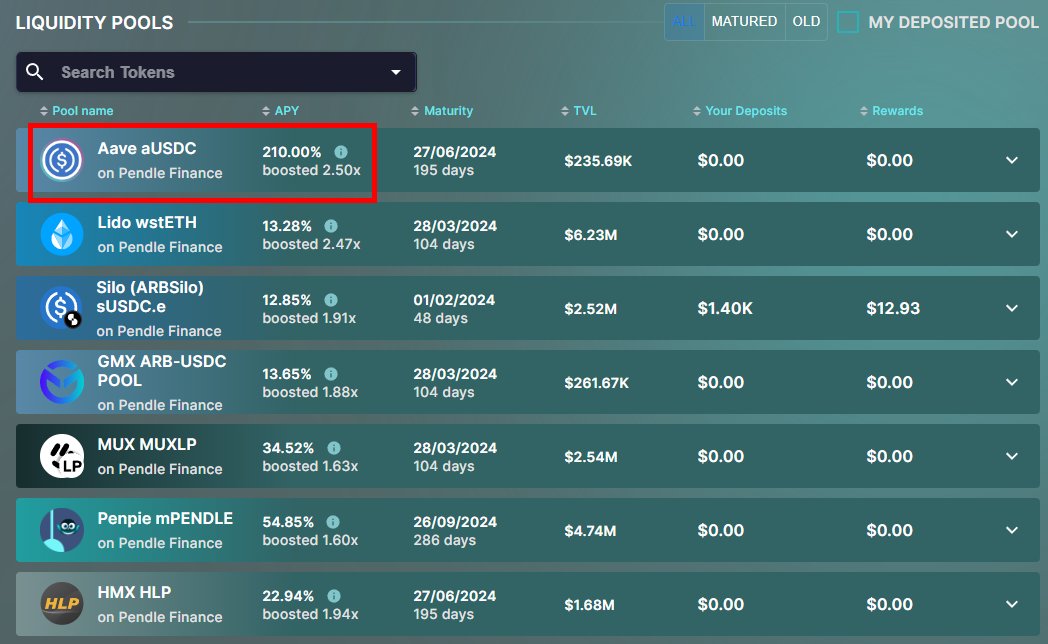Click the Silo sUSDC.e token icon

tap(61, 308)
